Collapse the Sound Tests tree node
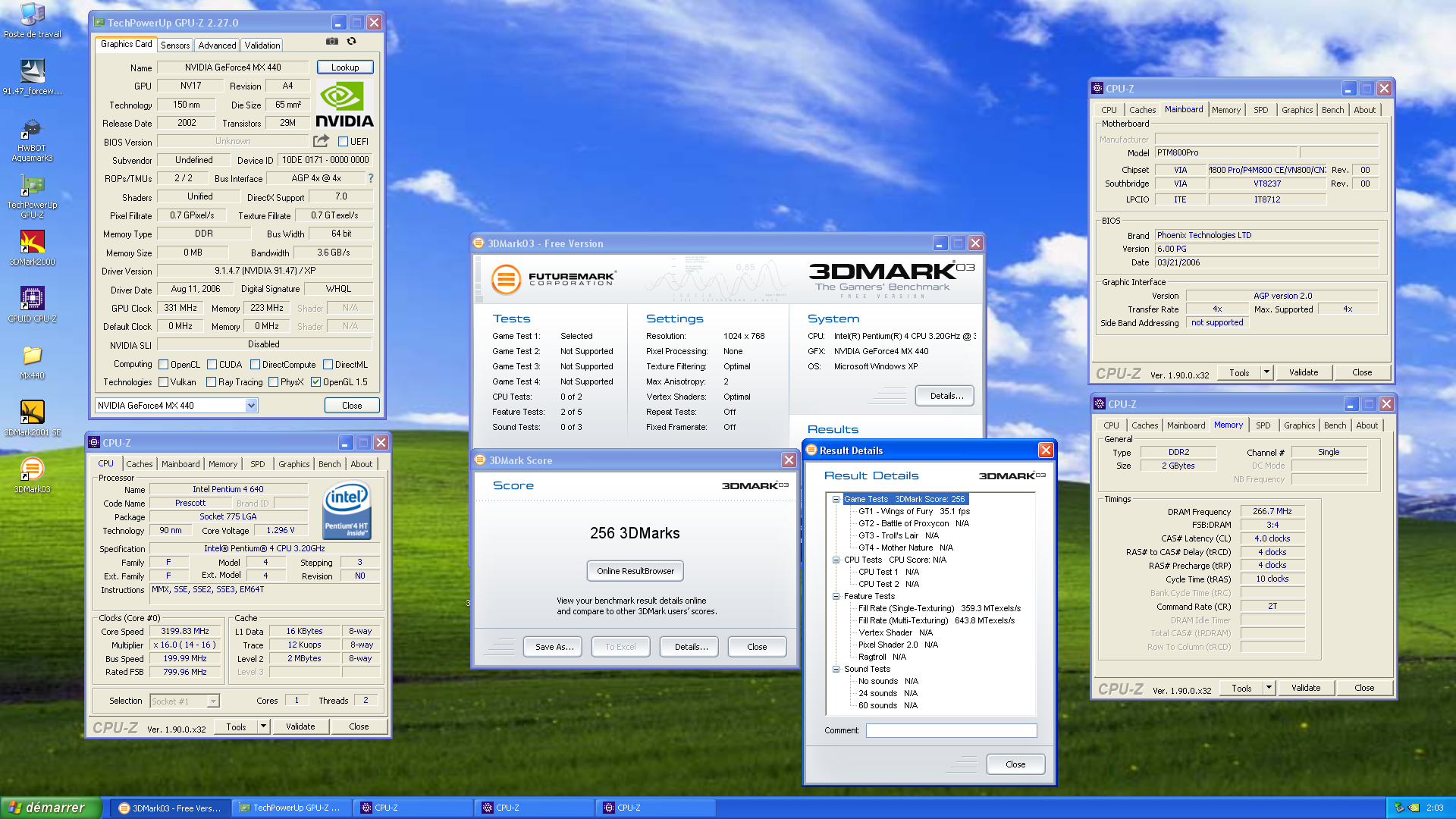1456x819 pixels. 836,669
